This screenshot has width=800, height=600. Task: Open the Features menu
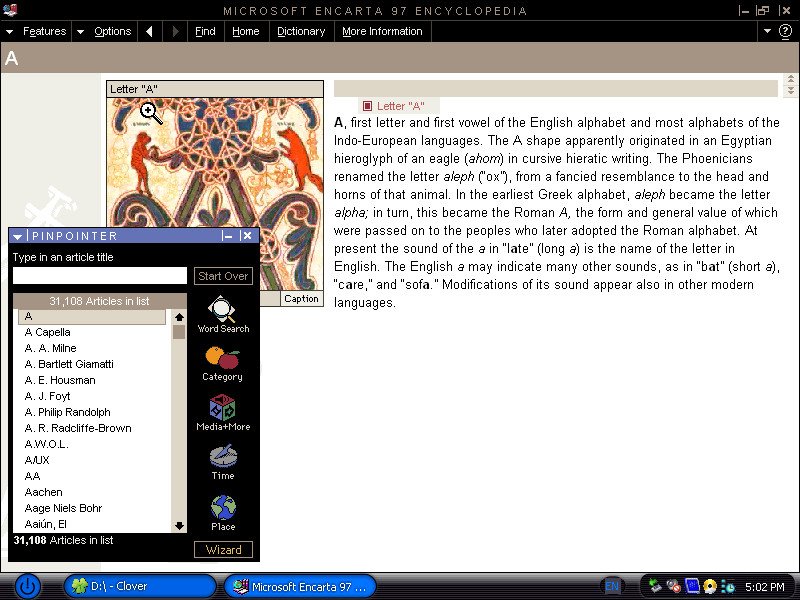44,32
